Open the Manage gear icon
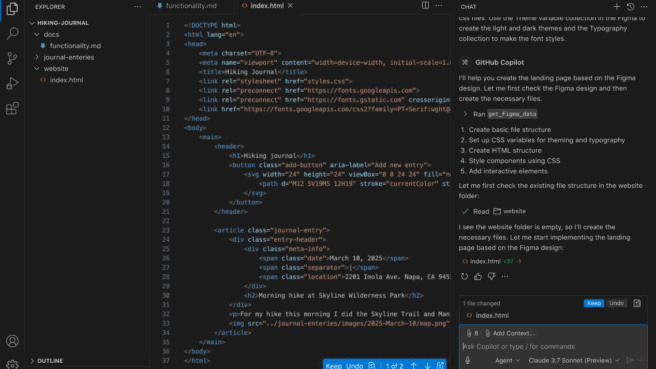The image size is (656, 369). pos(12,364)
